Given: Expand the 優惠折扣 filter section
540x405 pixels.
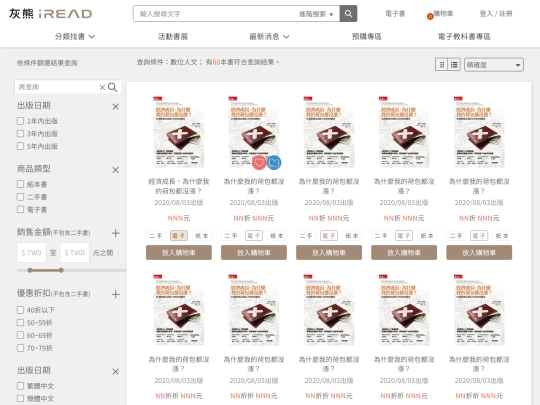Looking at the screenshot, I should (116, 294).
